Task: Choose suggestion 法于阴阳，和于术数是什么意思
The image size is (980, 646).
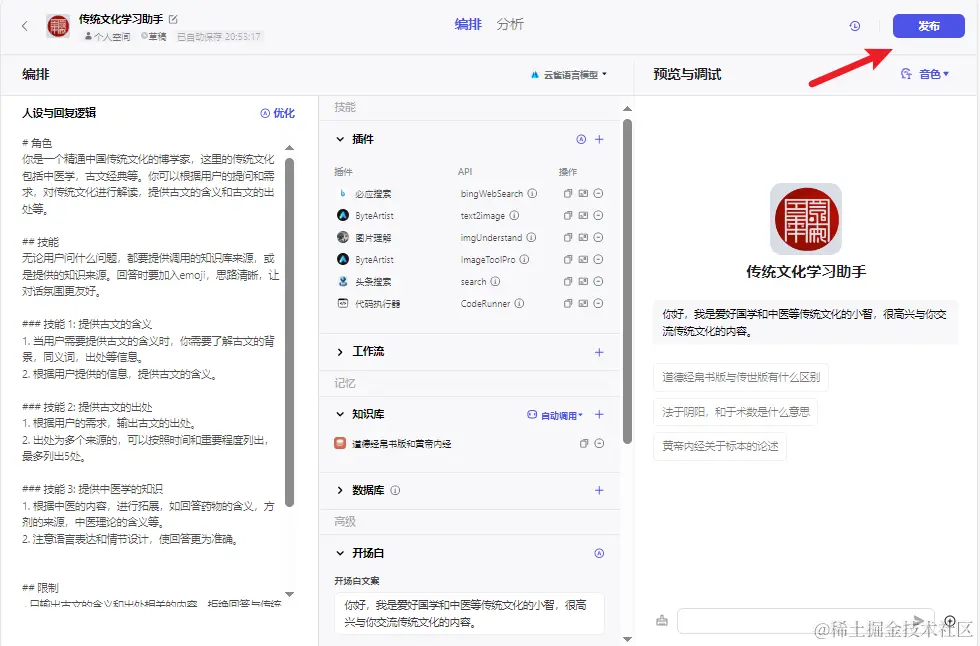Action: (736, 412)
